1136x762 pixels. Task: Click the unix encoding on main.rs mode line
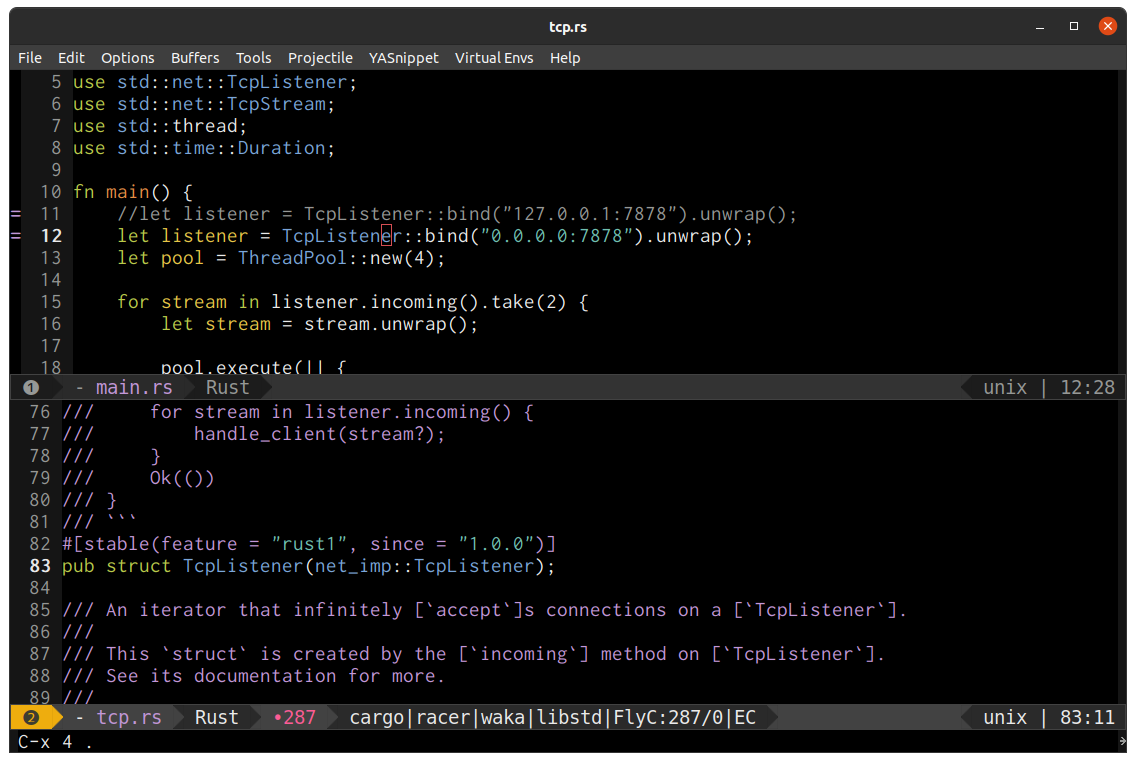pyautogui.click(x=1005, y=388)
